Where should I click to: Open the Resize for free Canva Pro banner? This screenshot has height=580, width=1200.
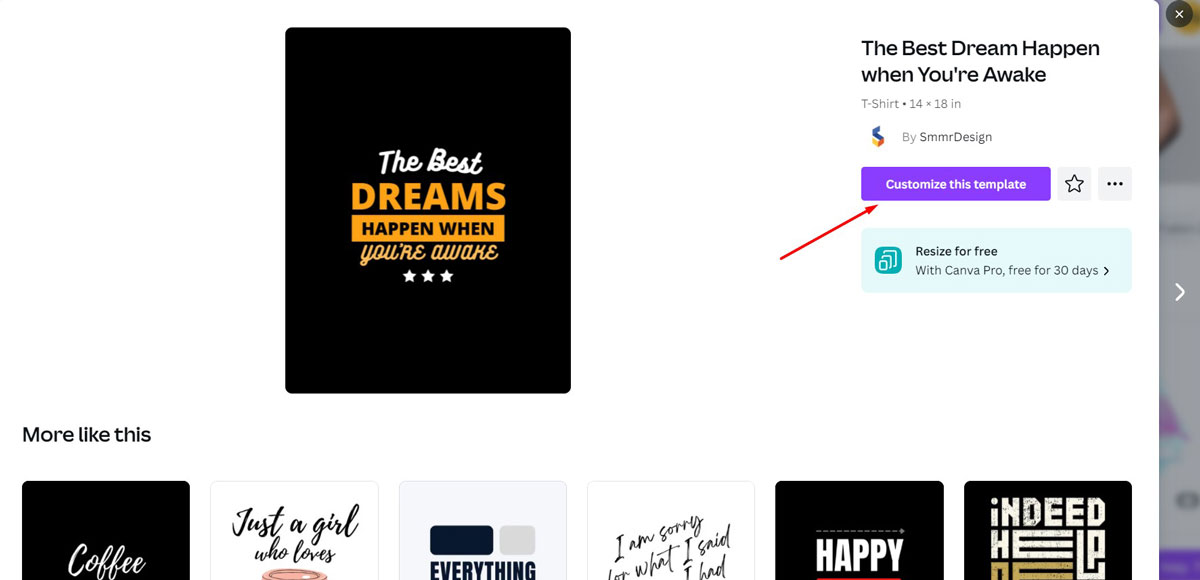coord(996,260)
